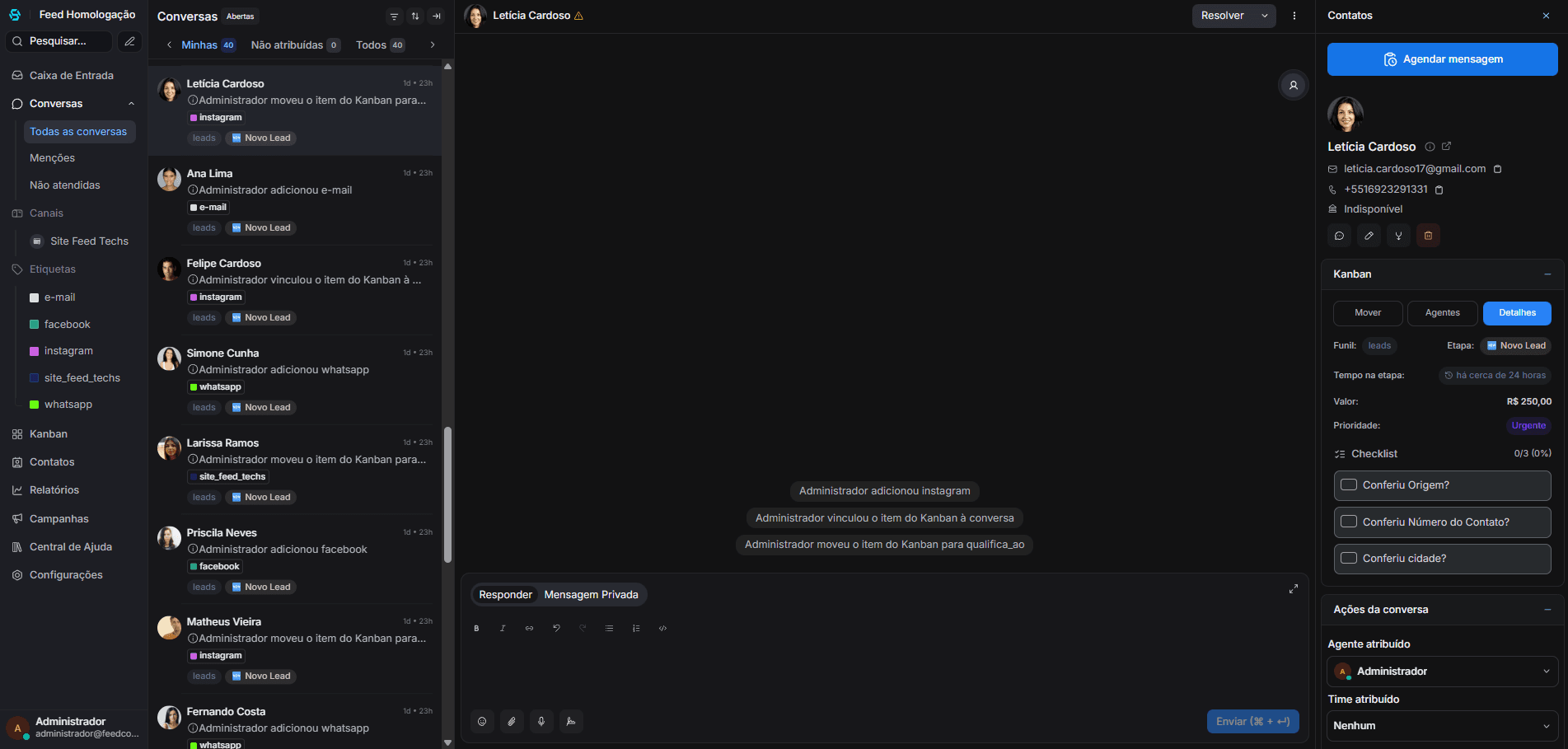Open the Agente atribuído dropdown

pos(1442,672)
